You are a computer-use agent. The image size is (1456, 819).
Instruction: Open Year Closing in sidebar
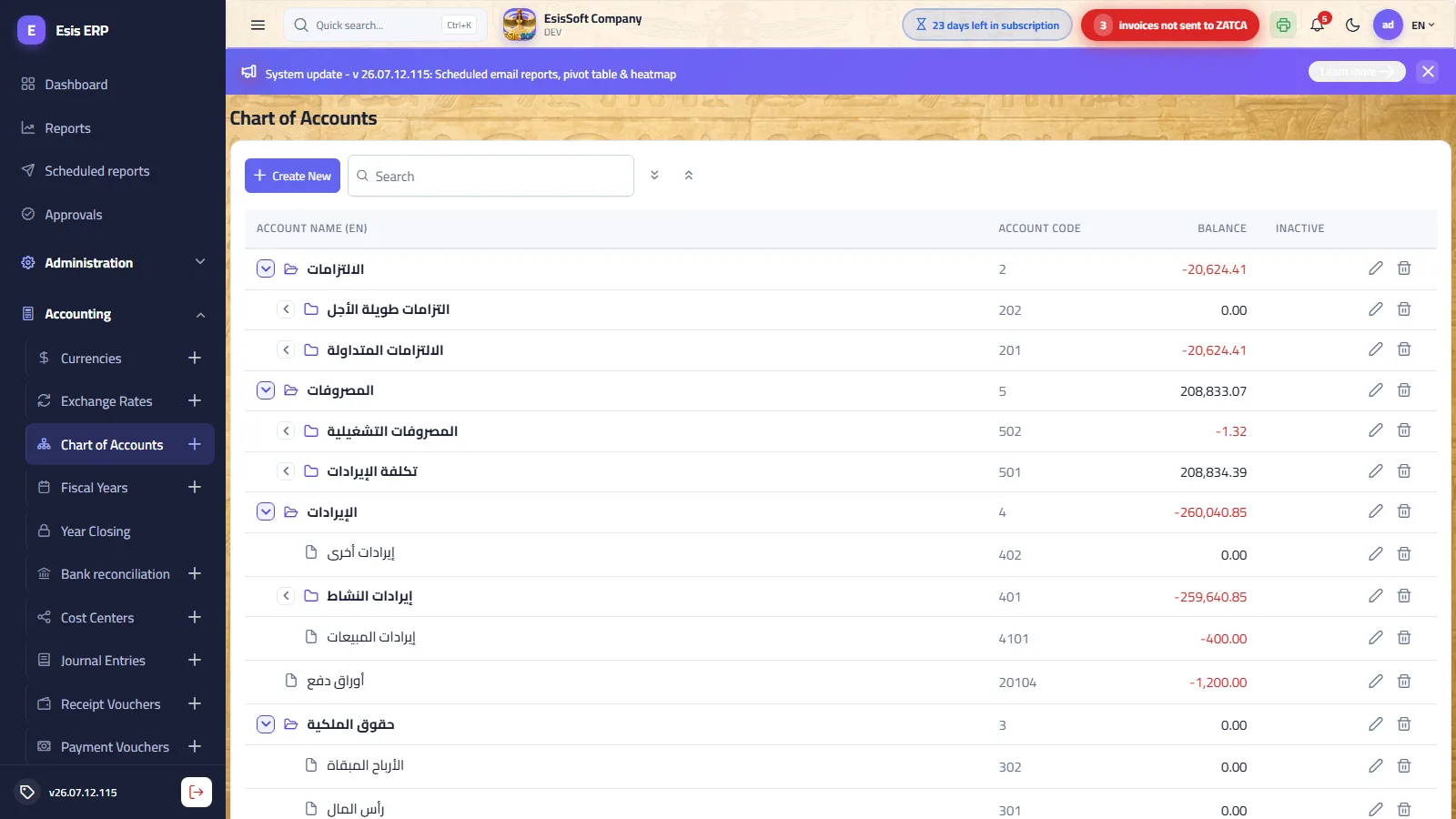point(96,531)
